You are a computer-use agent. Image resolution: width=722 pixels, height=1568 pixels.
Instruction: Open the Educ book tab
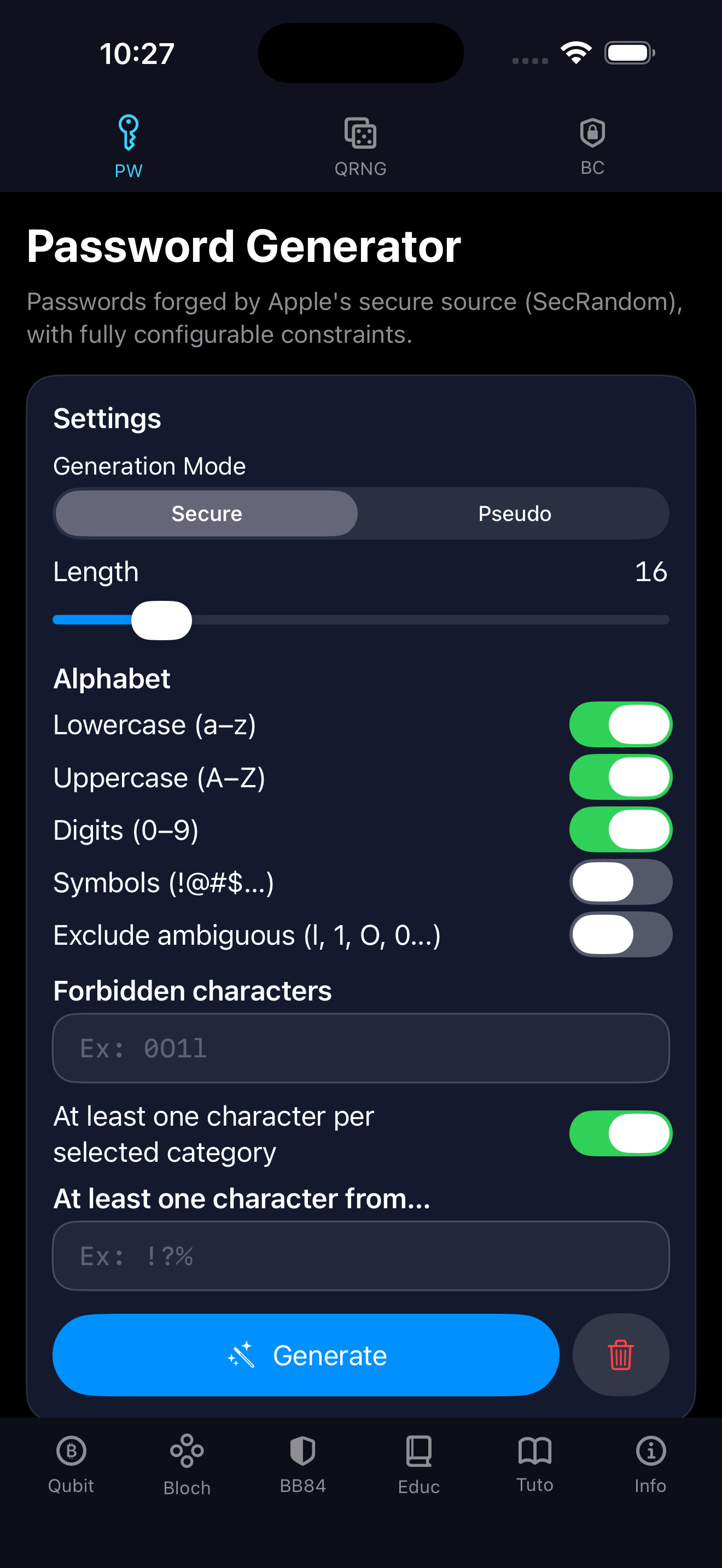pyautogui.click(x=419, y=1451)
